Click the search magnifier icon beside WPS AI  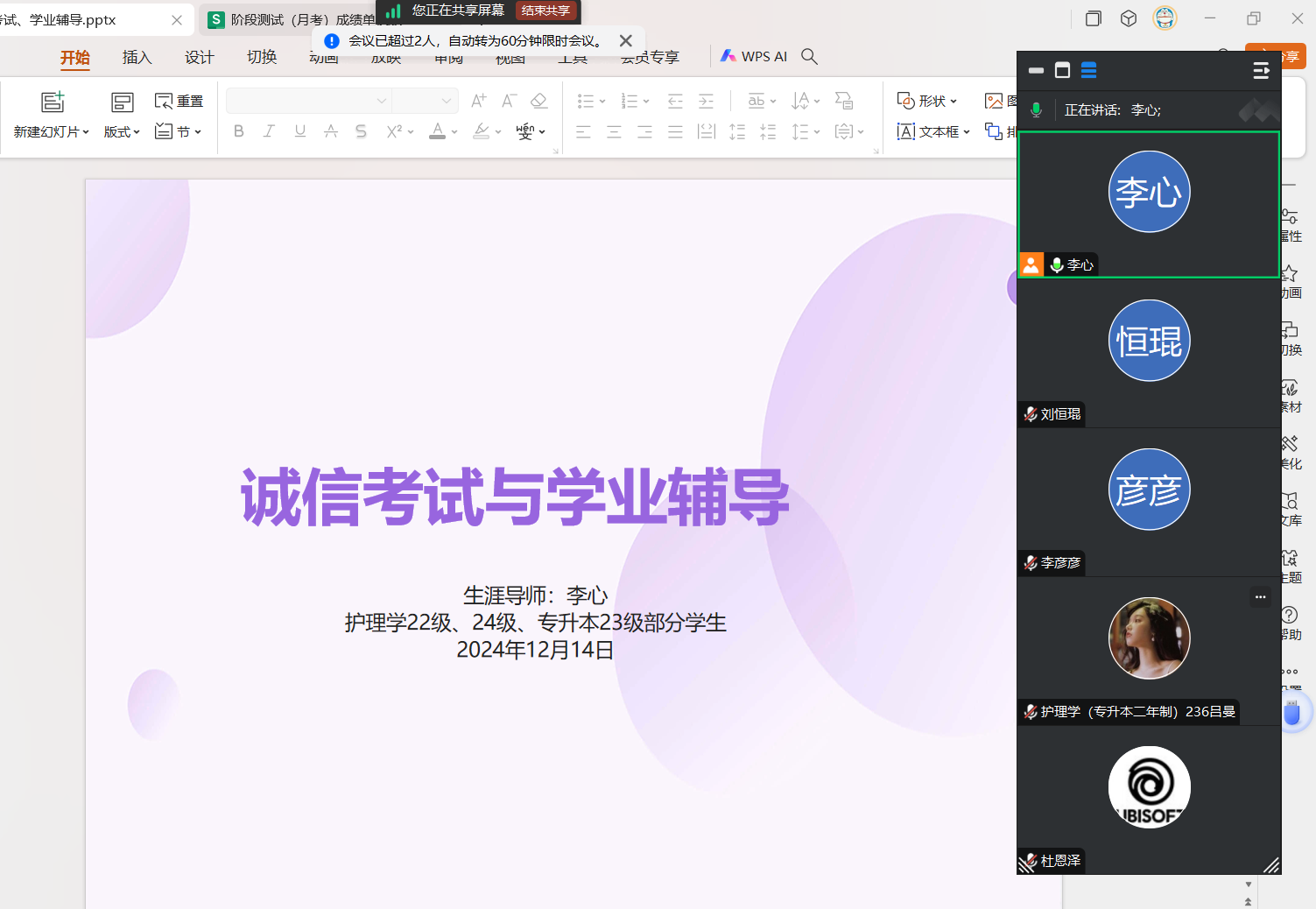coord(809,56)
